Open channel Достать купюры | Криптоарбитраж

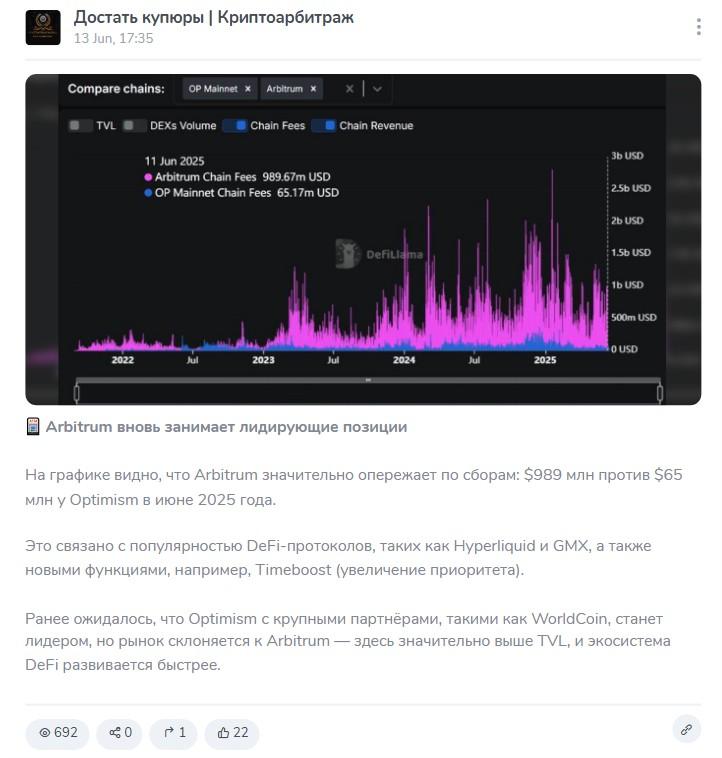pos(214,17)
